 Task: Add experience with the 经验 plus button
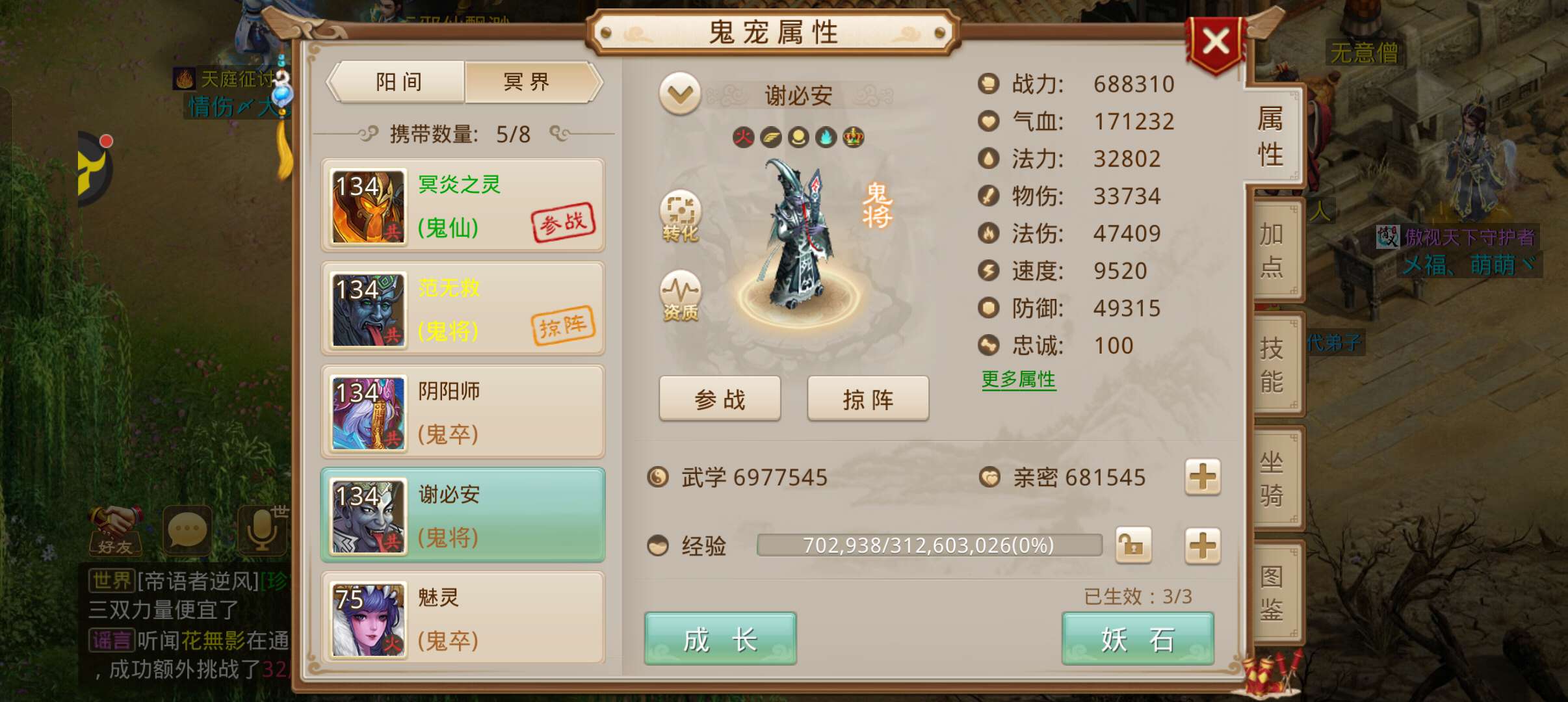click(1202, 545)
